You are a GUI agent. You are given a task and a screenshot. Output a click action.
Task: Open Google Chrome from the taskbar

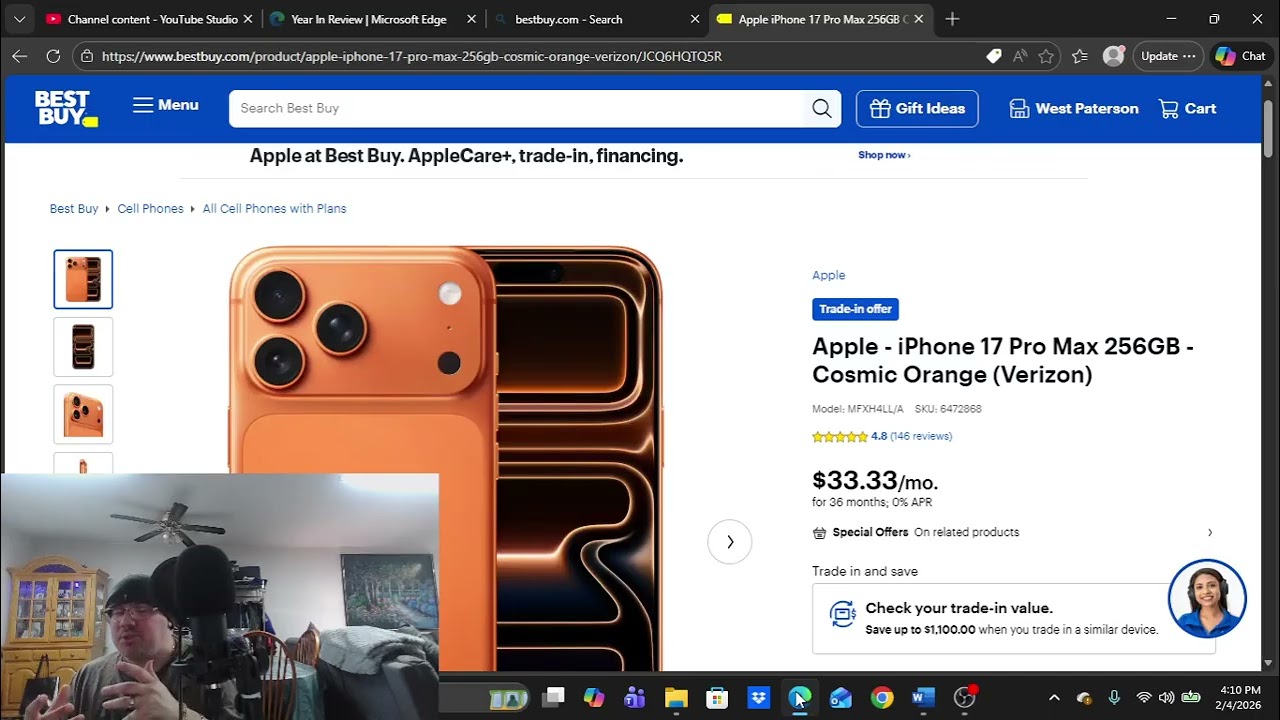pos(882,698)
